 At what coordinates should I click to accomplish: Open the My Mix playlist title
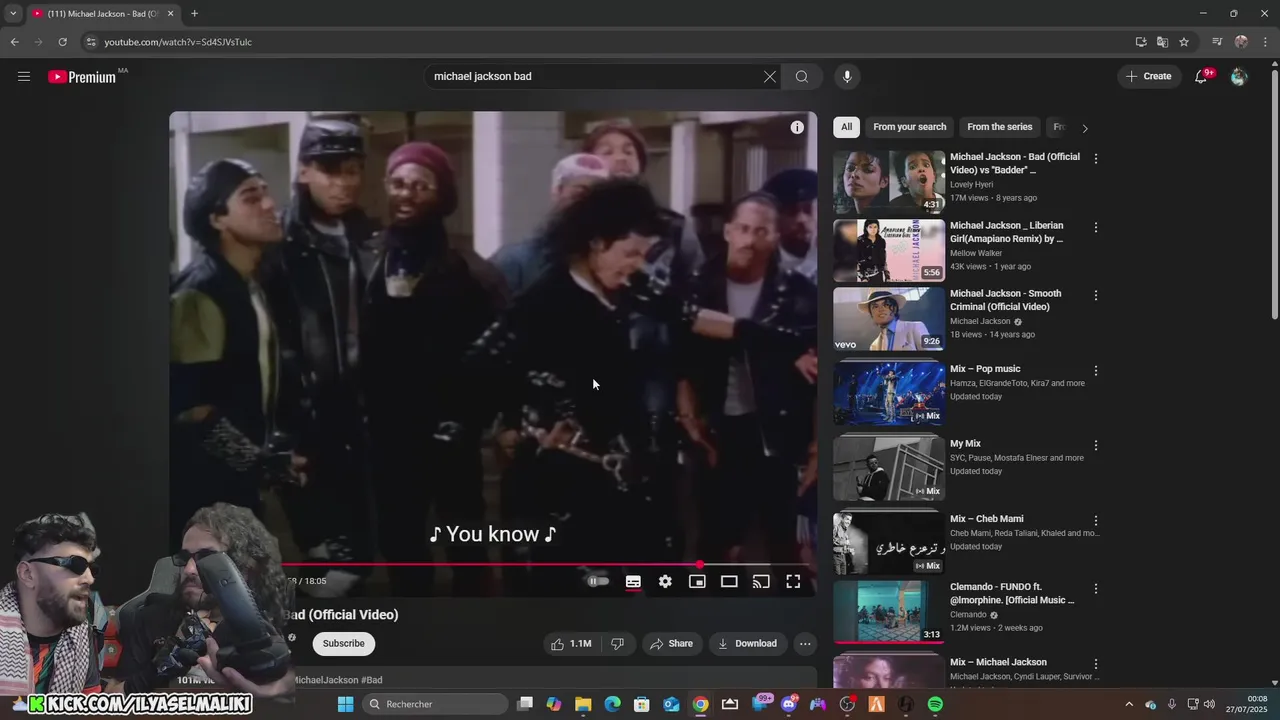[x=965, y=444]
